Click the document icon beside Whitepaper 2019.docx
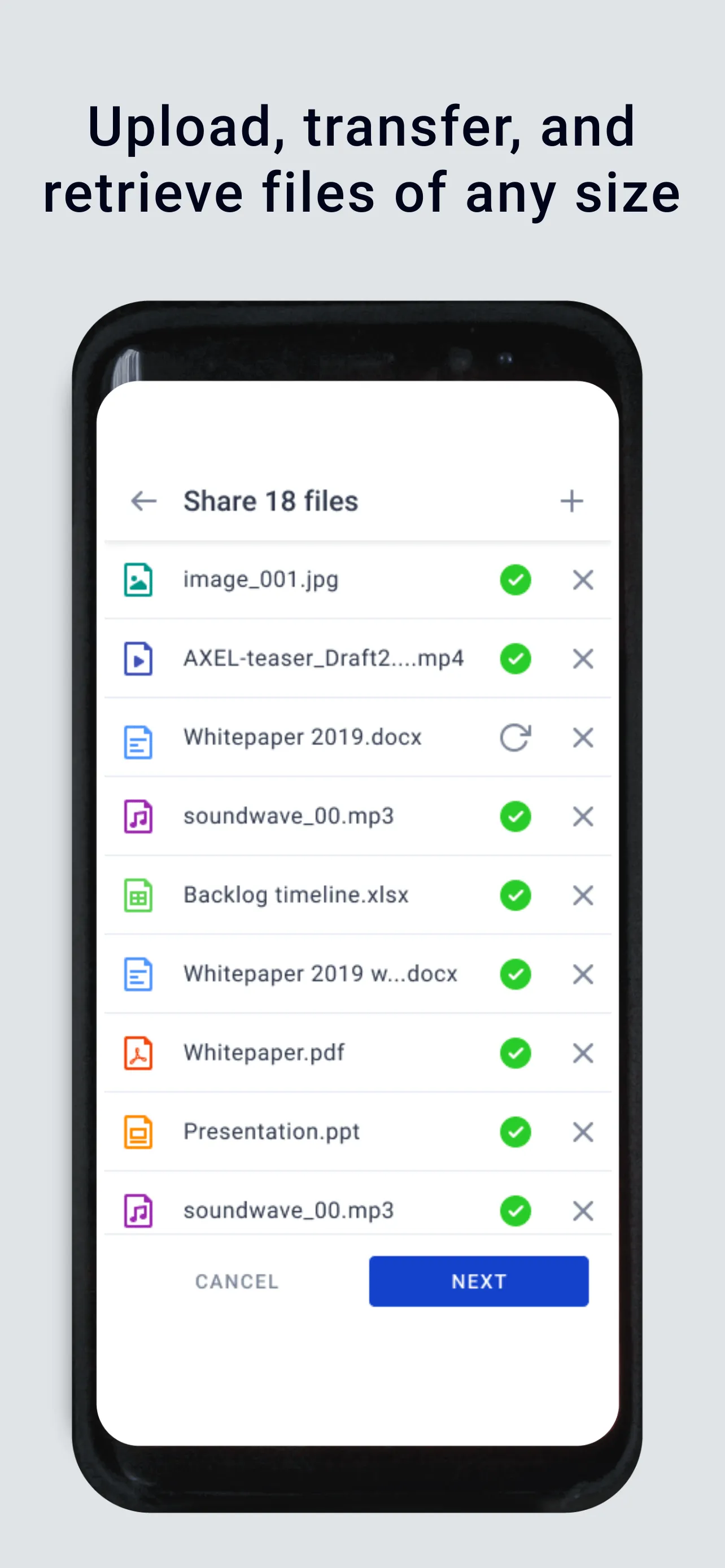Image resolution: width=725 pixels, height=1568 pixels. click(138, 742)
